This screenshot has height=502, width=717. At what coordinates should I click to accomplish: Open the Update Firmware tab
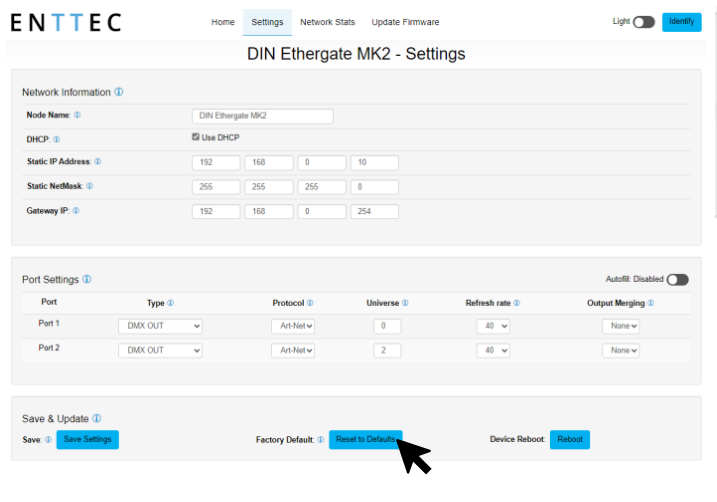coord(405,22)
